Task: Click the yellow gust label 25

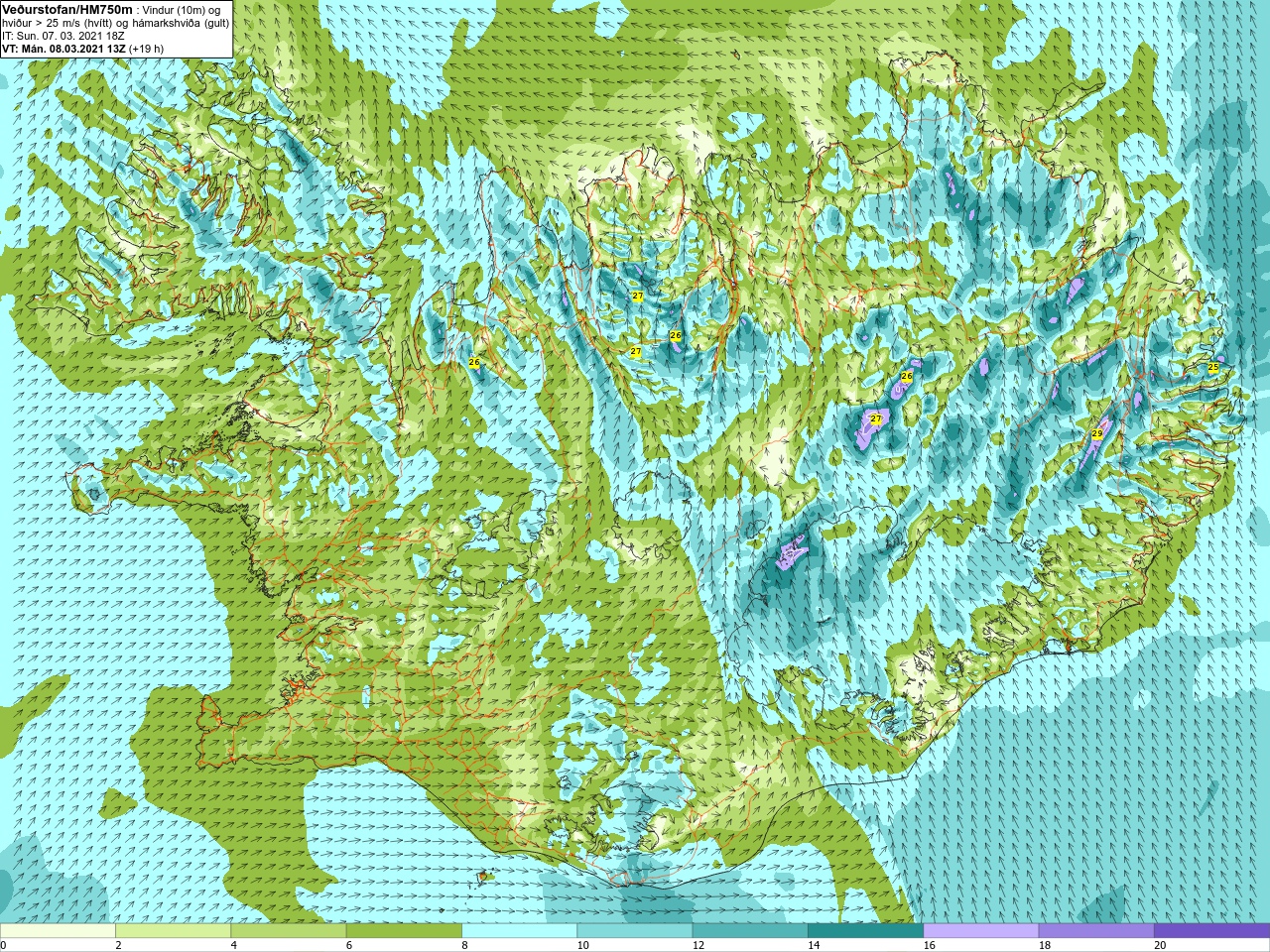Action: pos(1212,367)
